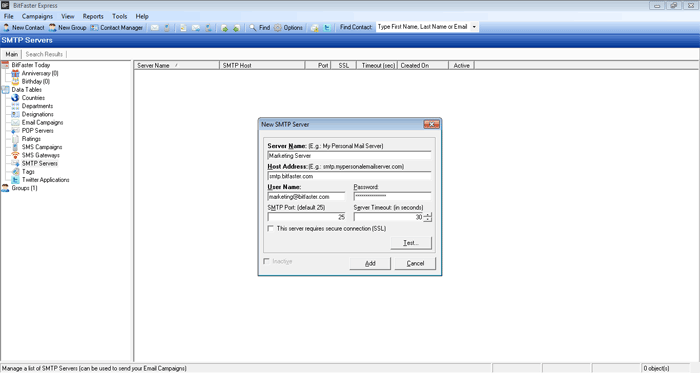This screenshot has height=373, width=700.
Task: Switch to the Search Results tab
Action: point(44,54)
